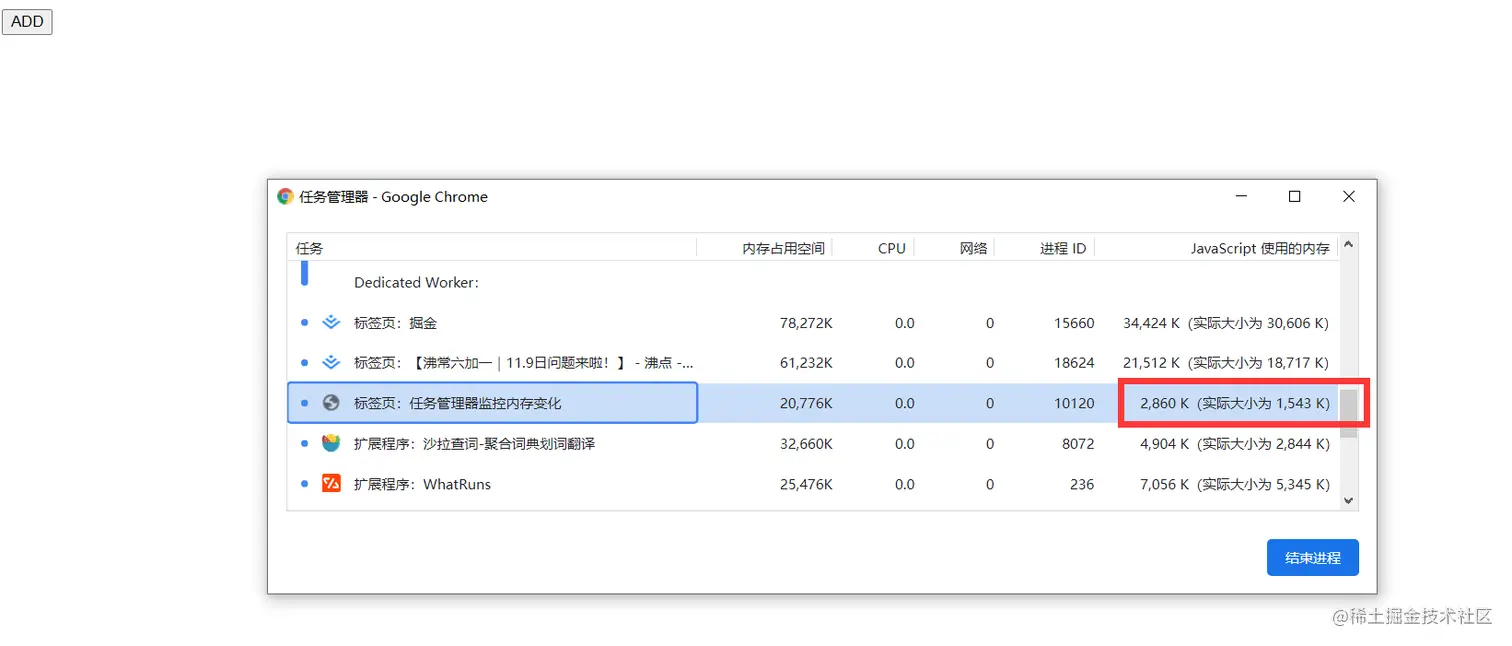Click the Juejin icon on the 沸常六加一 row
The image size is (1512, 646).
click(x=331, y=362)
